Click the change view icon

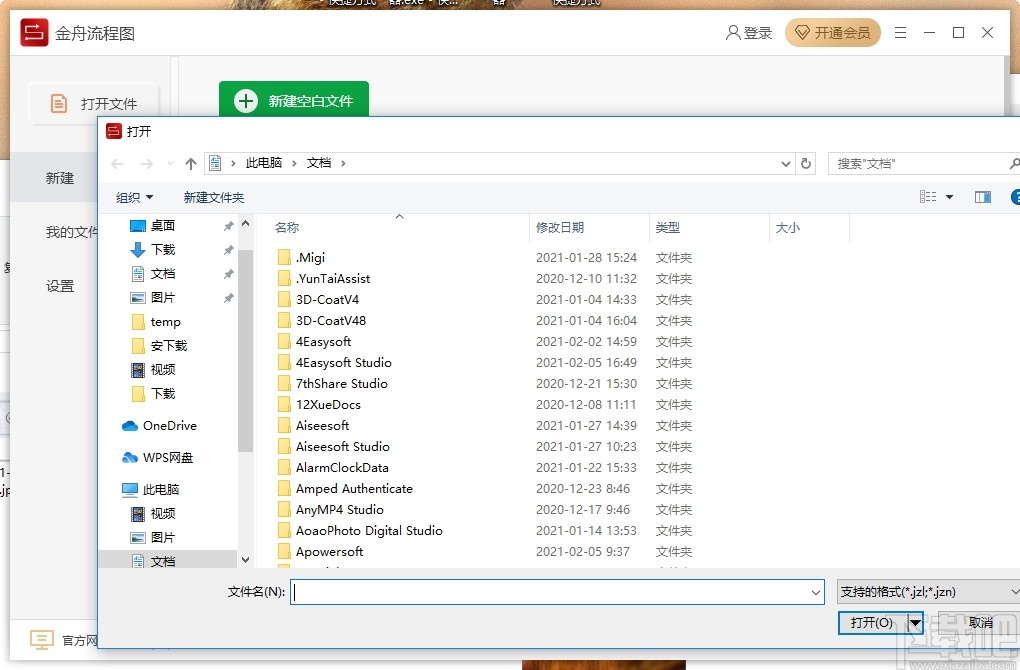click(x=928, y=197)
